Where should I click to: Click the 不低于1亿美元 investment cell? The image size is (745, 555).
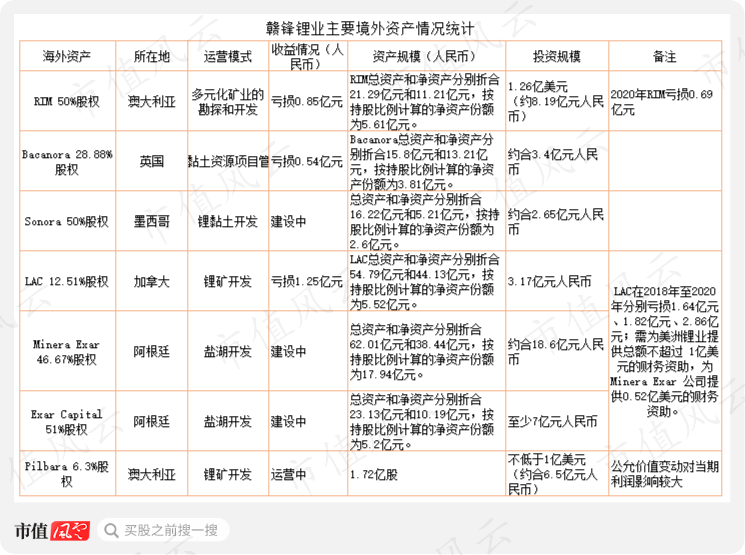tap(557, 474)
